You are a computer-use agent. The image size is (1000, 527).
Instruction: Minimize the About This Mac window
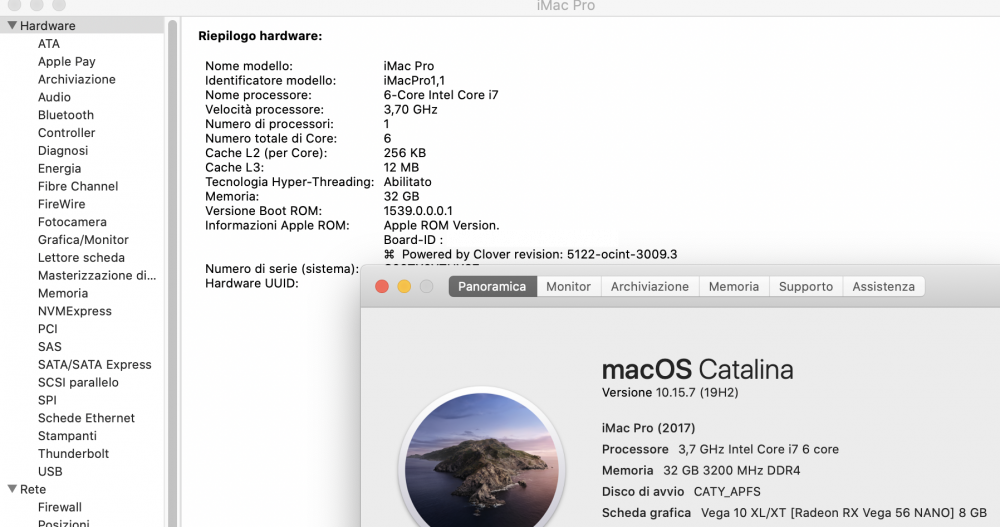(404, 286)
